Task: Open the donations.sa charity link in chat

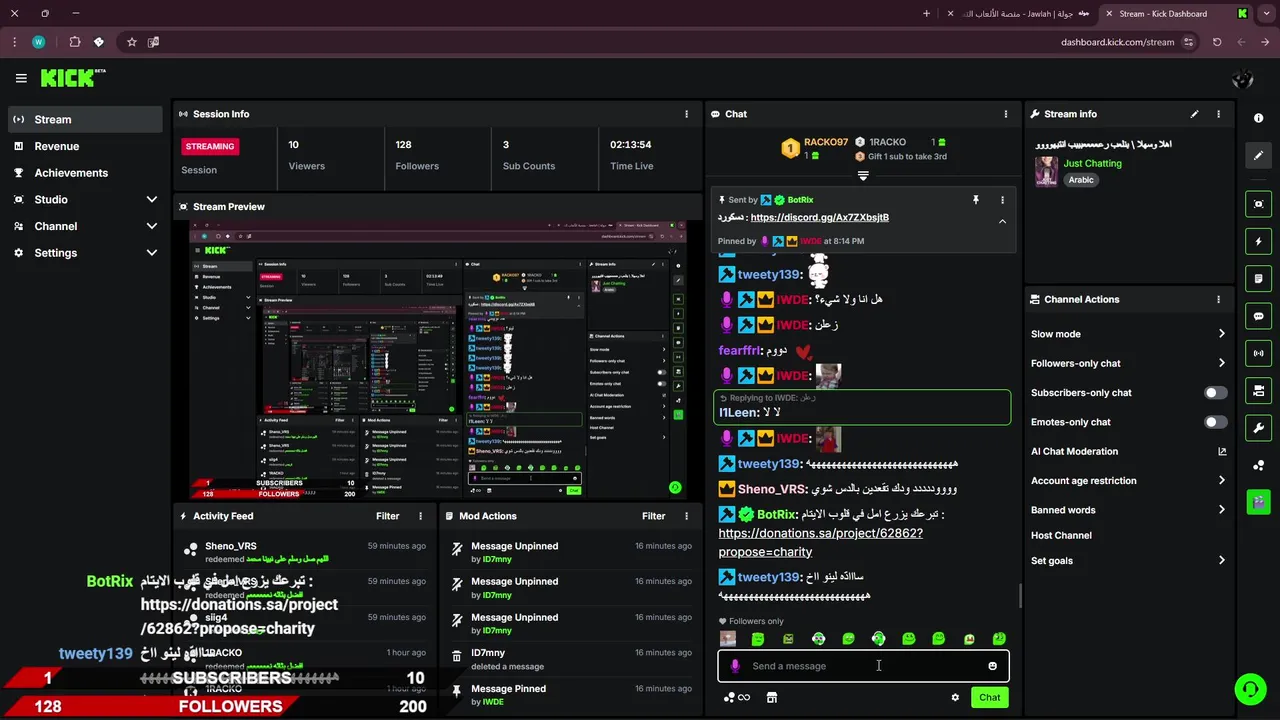Action: point(820,542)
